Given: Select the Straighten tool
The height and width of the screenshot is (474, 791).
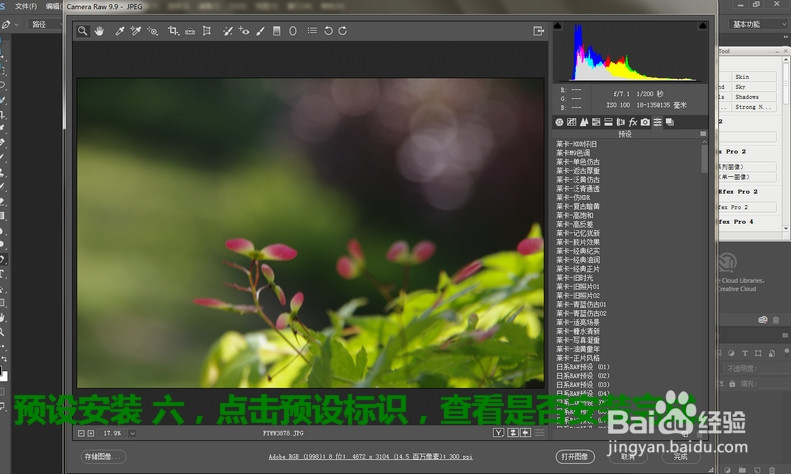Looking at the screenshot, I should 190,31.
